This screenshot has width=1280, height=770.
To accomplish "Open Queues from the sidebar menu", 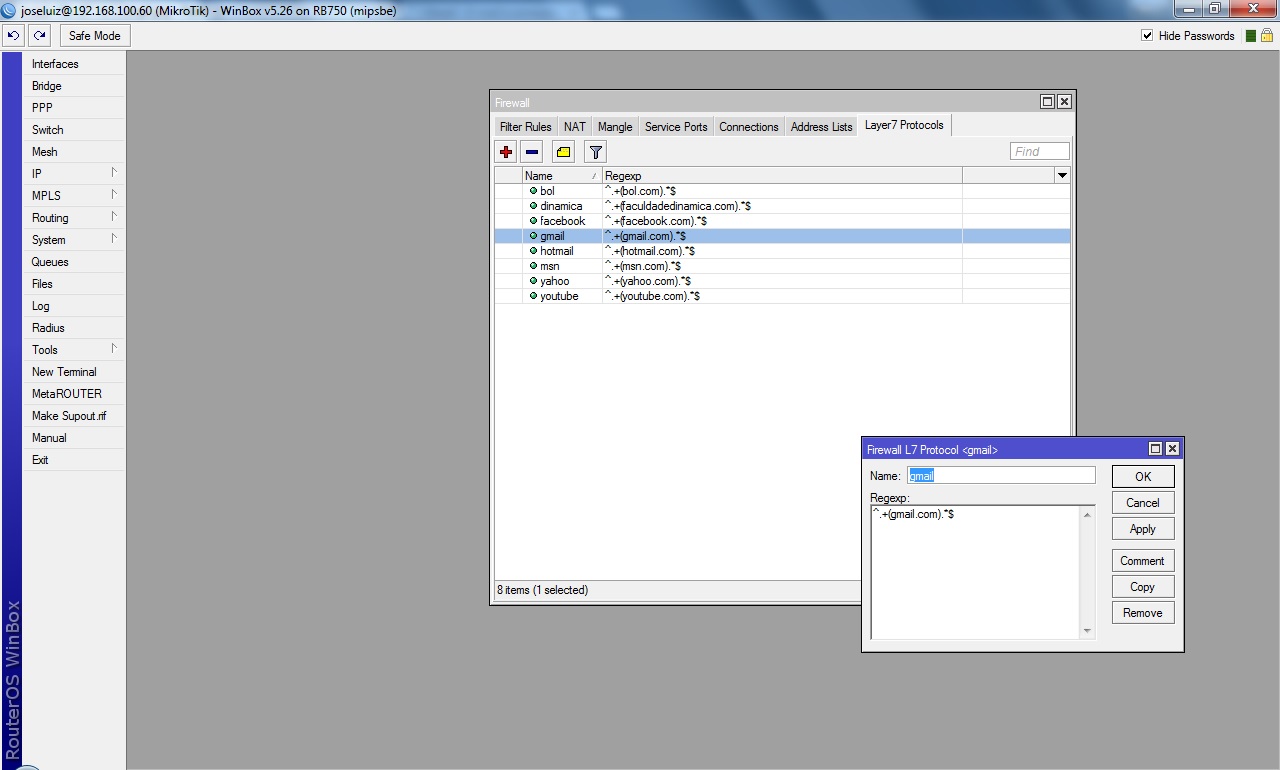I will [74, 262].
